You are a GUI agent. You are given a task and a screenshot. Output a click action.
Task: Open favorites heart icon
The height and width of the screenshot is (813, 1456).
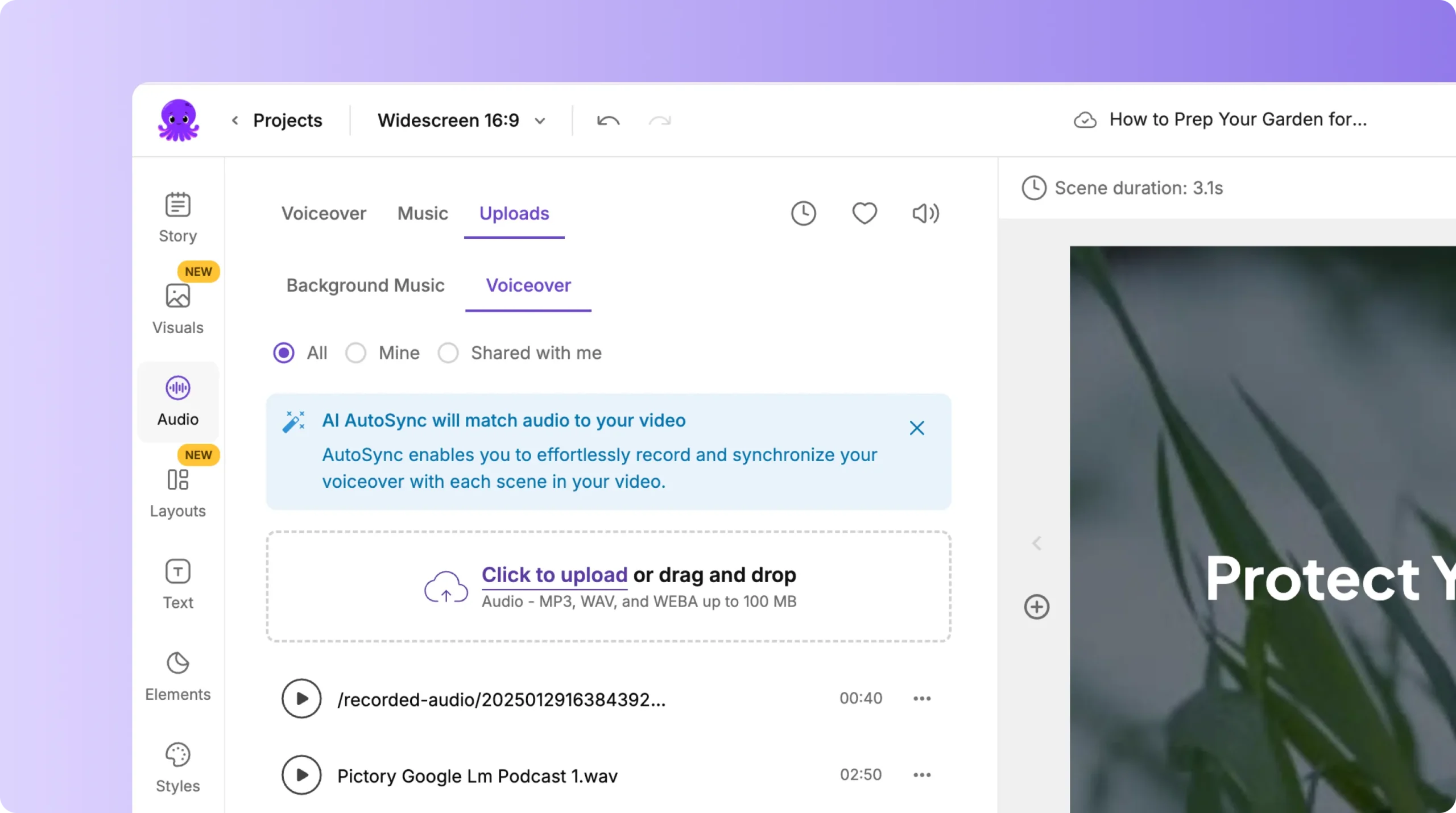pyautogui.click(x=864, y=214)
